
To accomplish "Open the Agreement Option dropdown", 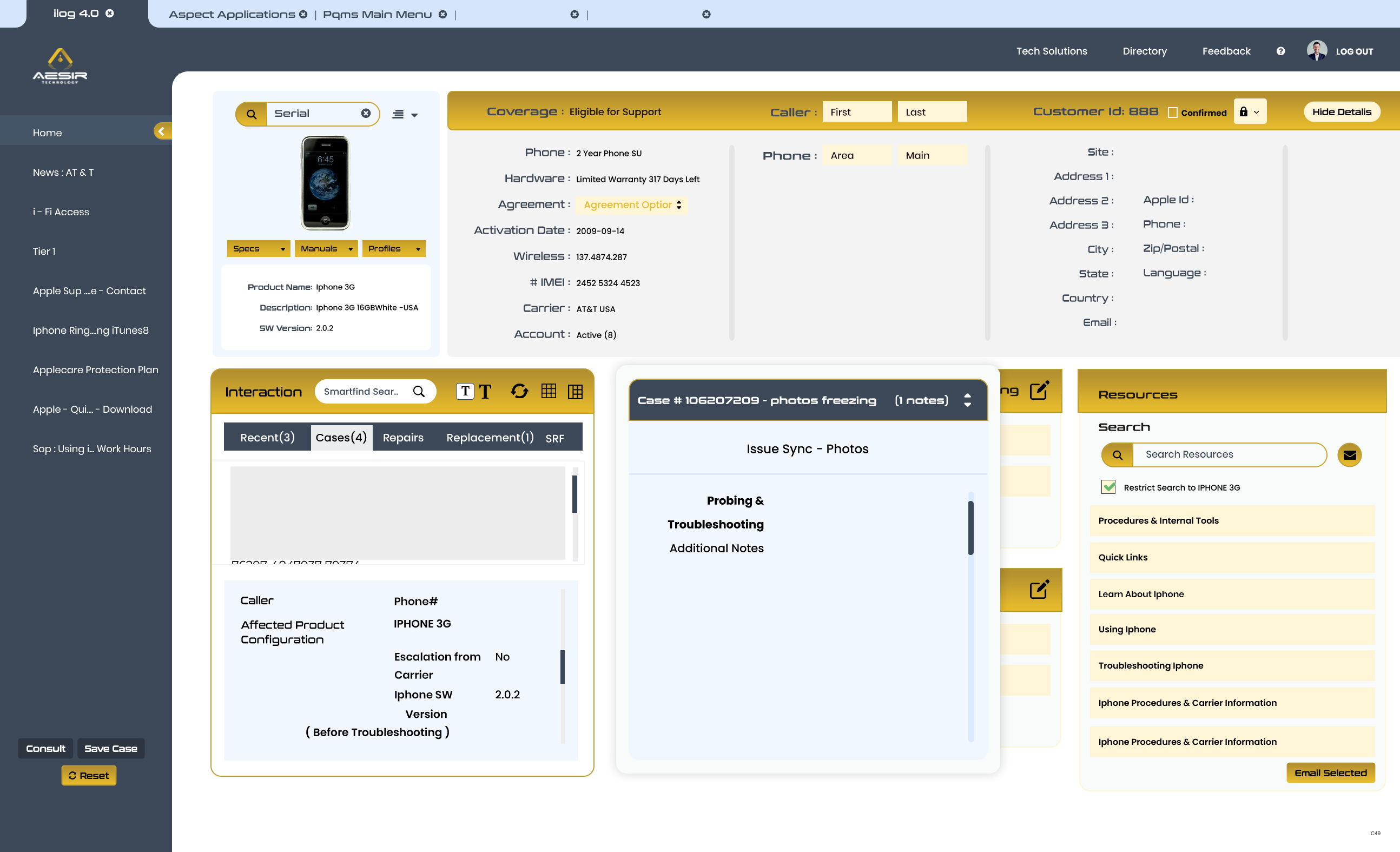I will [x=632, y=205].
